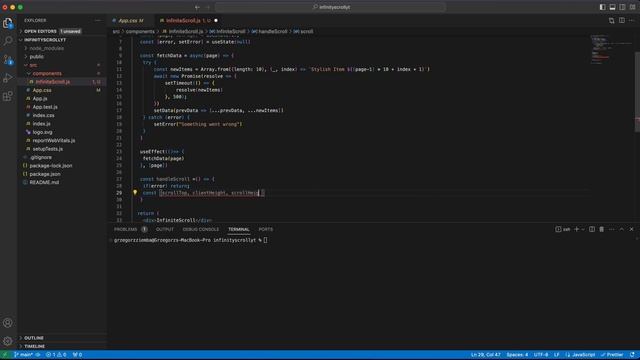
Task: Open customize layout control
Action: coord(632,7)
